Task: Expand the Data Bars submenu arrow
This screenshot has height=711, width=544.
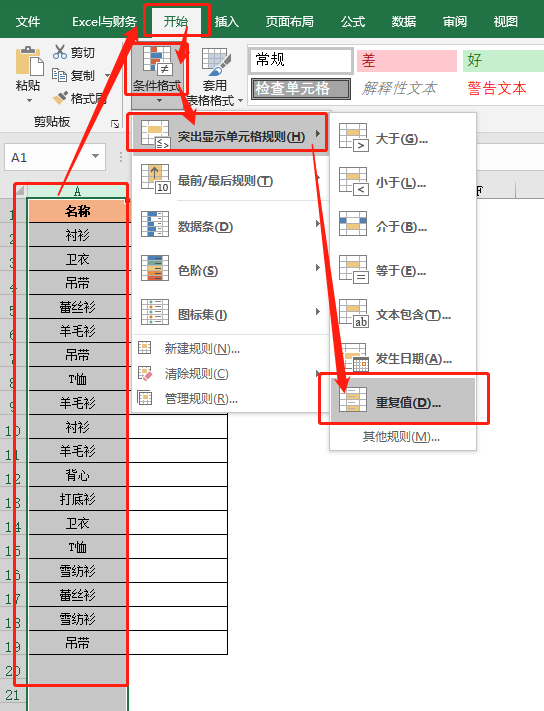Action: pos(318,223)
